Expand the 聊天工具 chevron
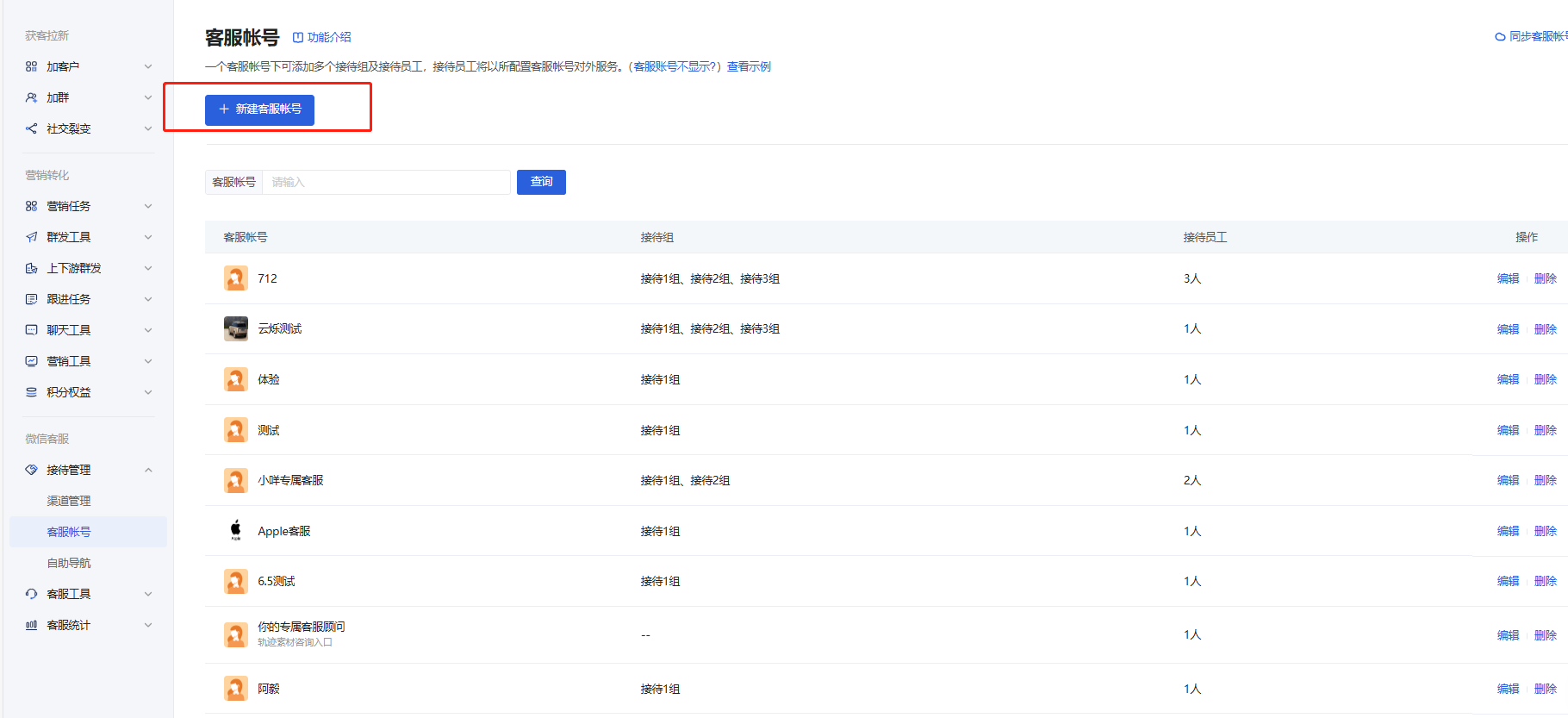 coord(148,330)
